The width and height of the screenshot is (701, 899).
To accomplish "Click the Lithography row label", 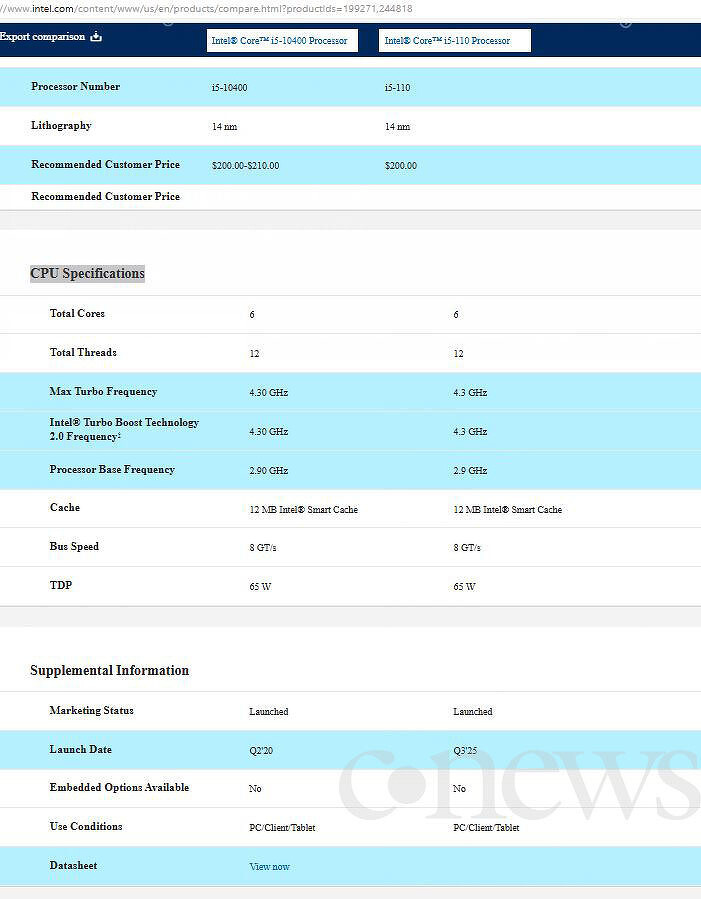I will pyautogui.click(x=61, y=126).
